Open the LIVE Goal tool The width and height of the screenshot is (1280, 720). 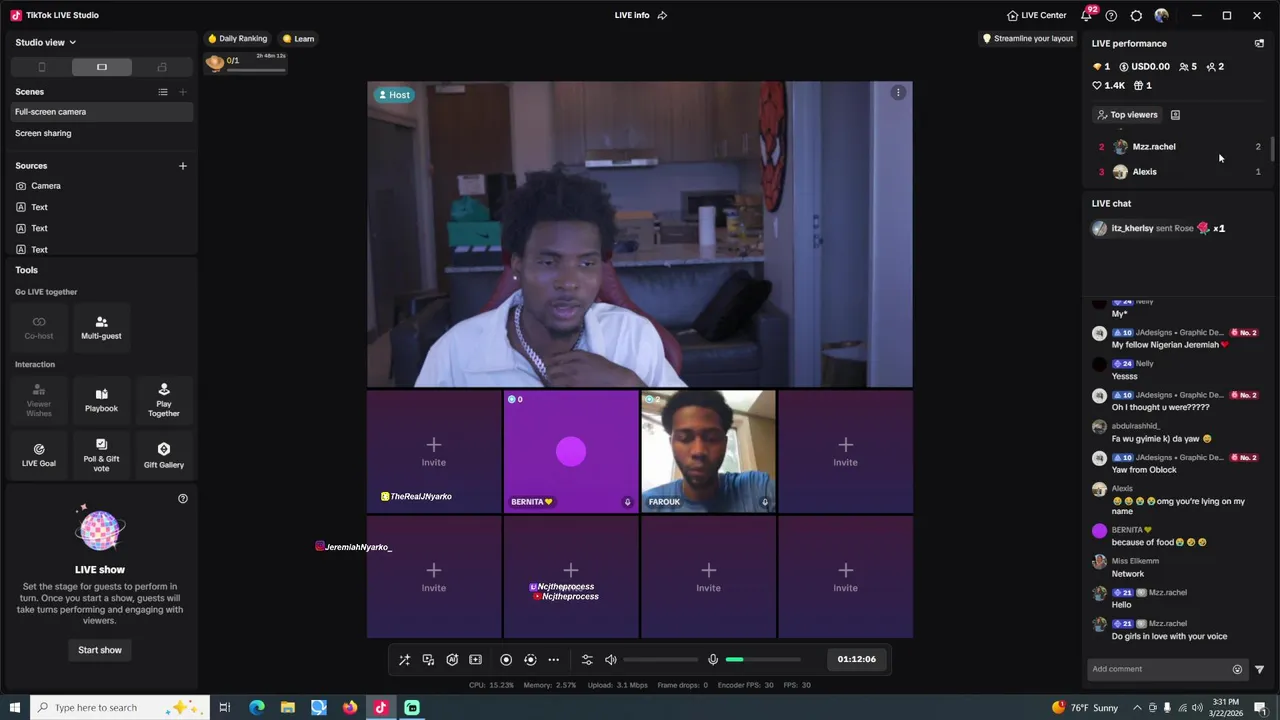pos(39,455)
